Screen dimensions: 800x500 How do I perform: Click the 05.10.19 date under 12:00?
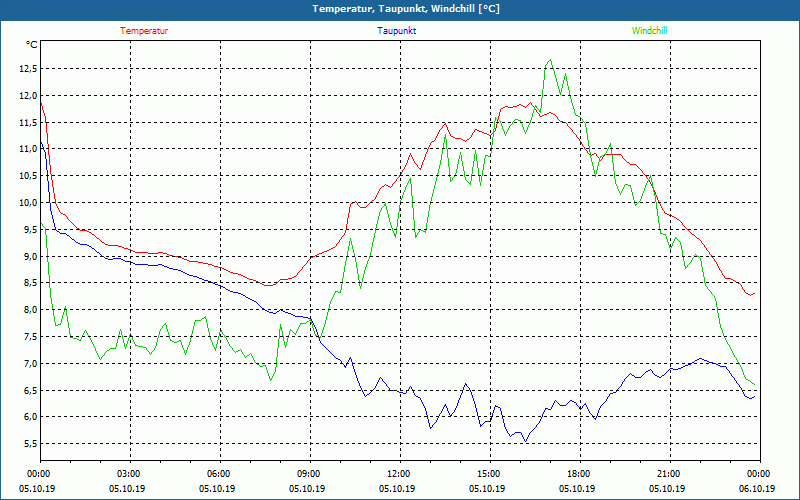click(x=397, y=488)
